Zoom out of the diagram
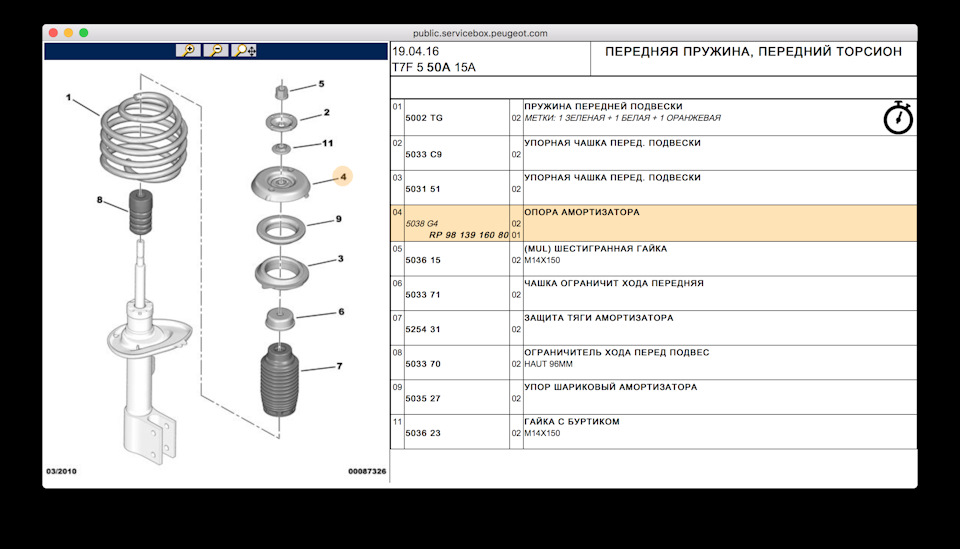Image resolution: width=960 pixels, height=549 pixels. click(216, 50)
